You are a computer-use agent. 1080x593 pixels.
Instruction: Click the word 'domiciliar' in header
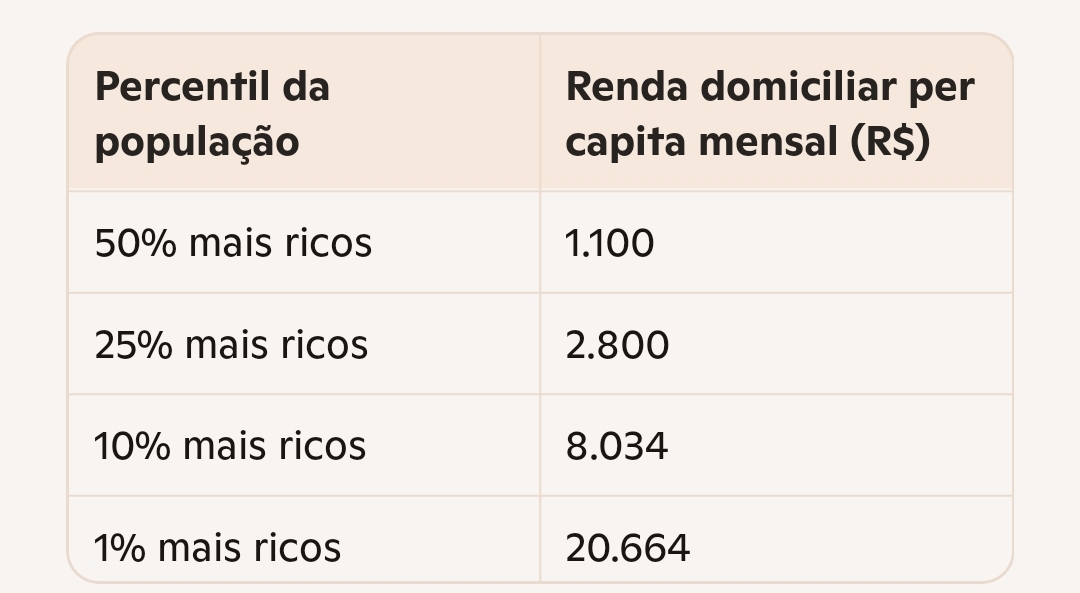point(798,87)
